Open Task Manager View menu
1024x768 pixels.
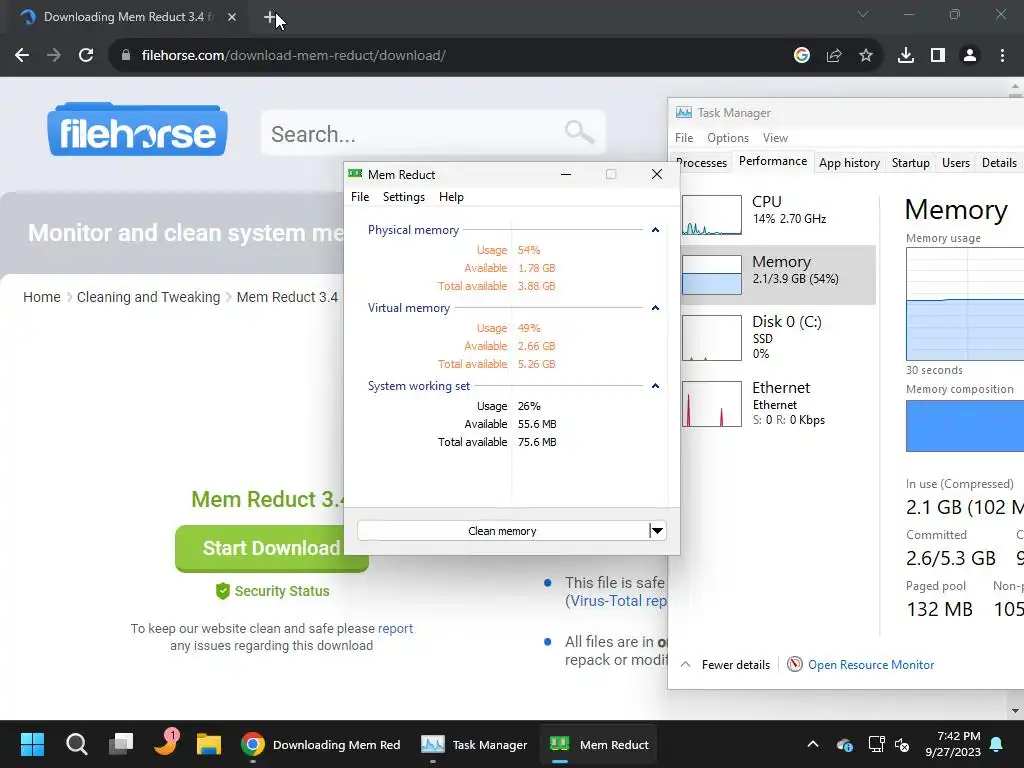[775, 138]
